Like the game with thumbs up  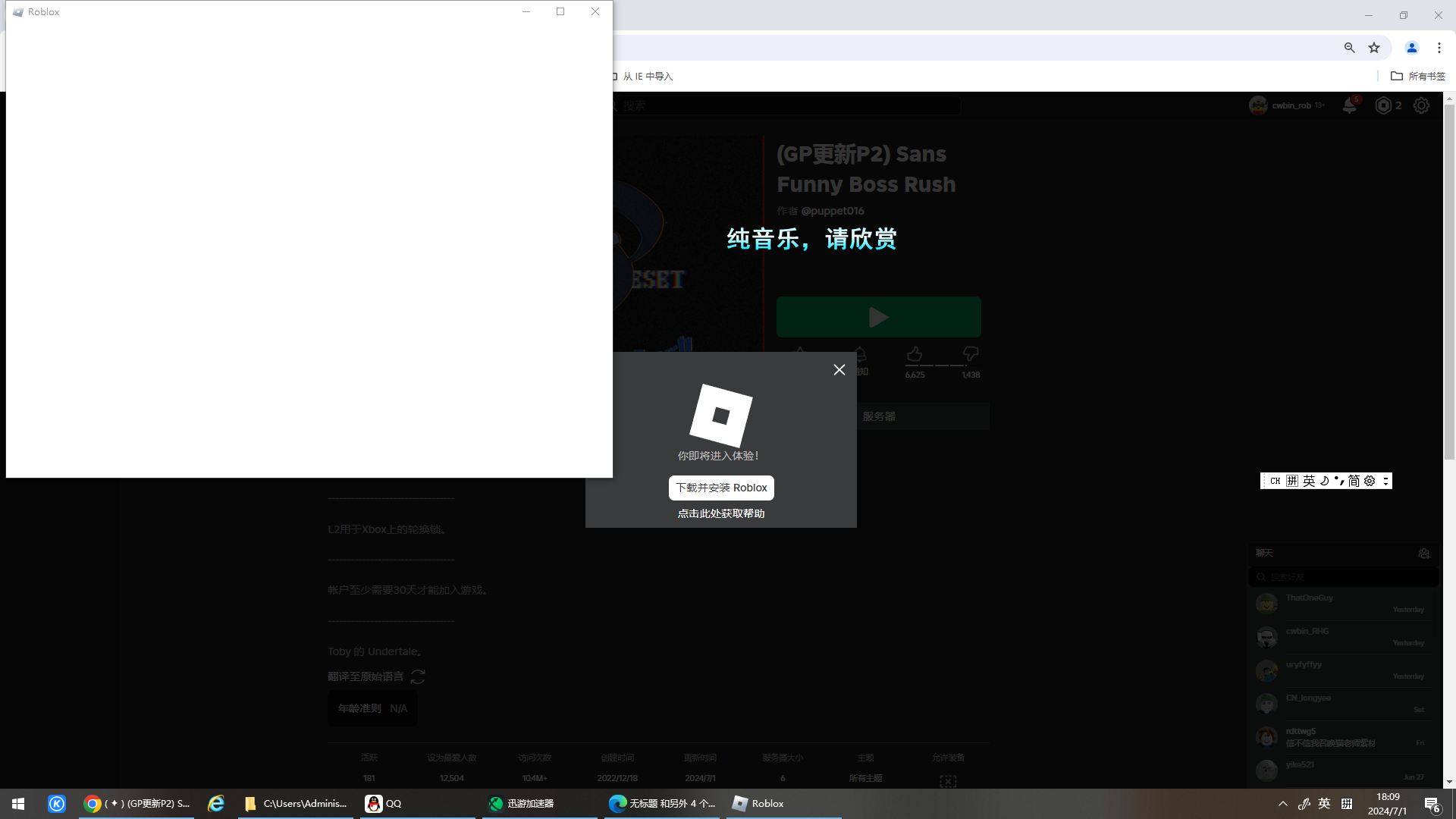click(x=915, y=354)
